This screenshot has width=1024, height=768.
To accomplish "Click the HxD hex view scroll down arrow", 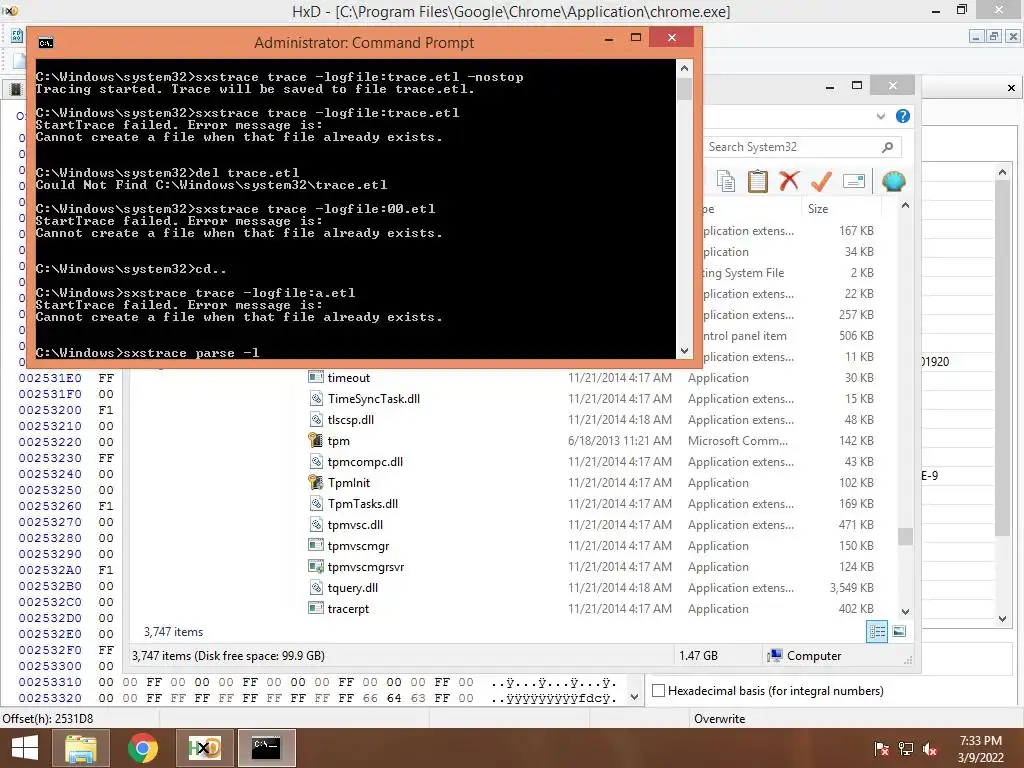I will pos(633,697).
